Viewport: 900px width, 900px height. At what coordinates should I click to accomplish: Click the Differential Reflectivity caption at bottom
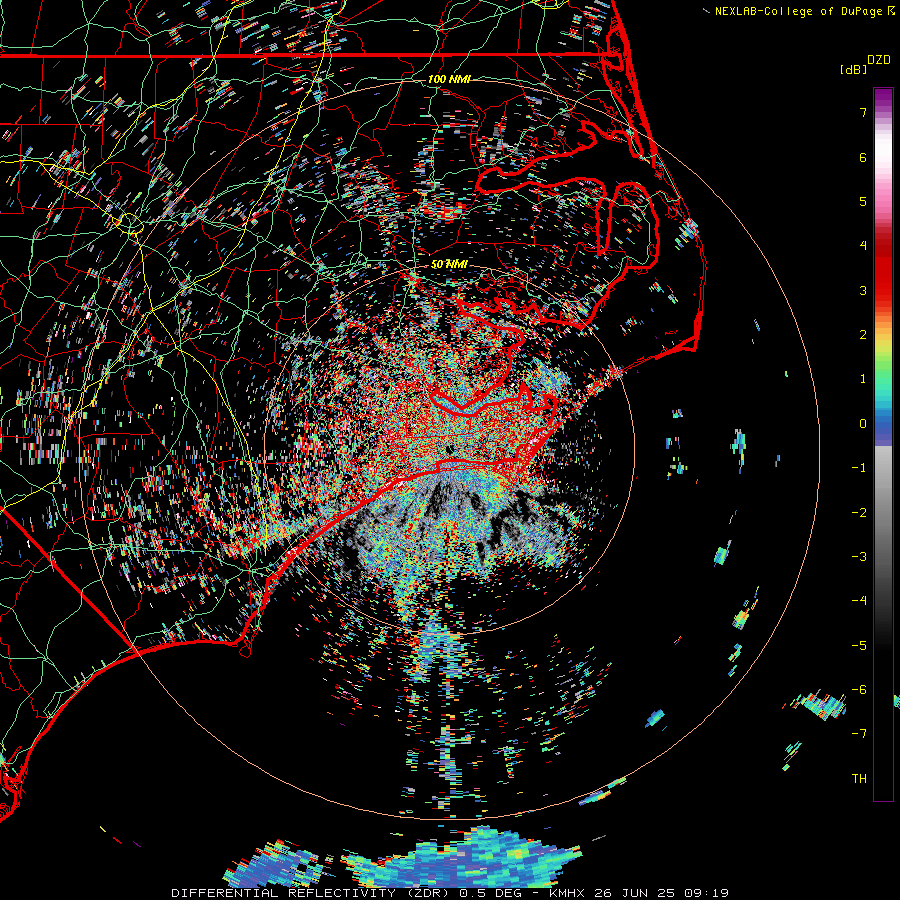tap(450, 893)
